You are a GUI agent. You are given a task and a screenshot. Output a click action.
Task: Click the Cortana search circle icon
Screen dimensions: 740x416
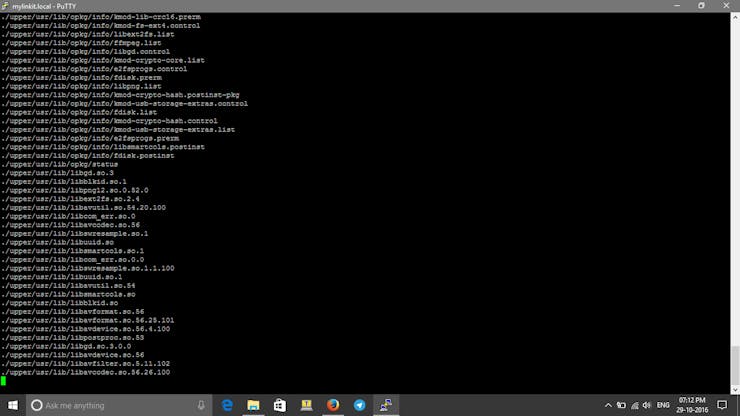[37, 405]
